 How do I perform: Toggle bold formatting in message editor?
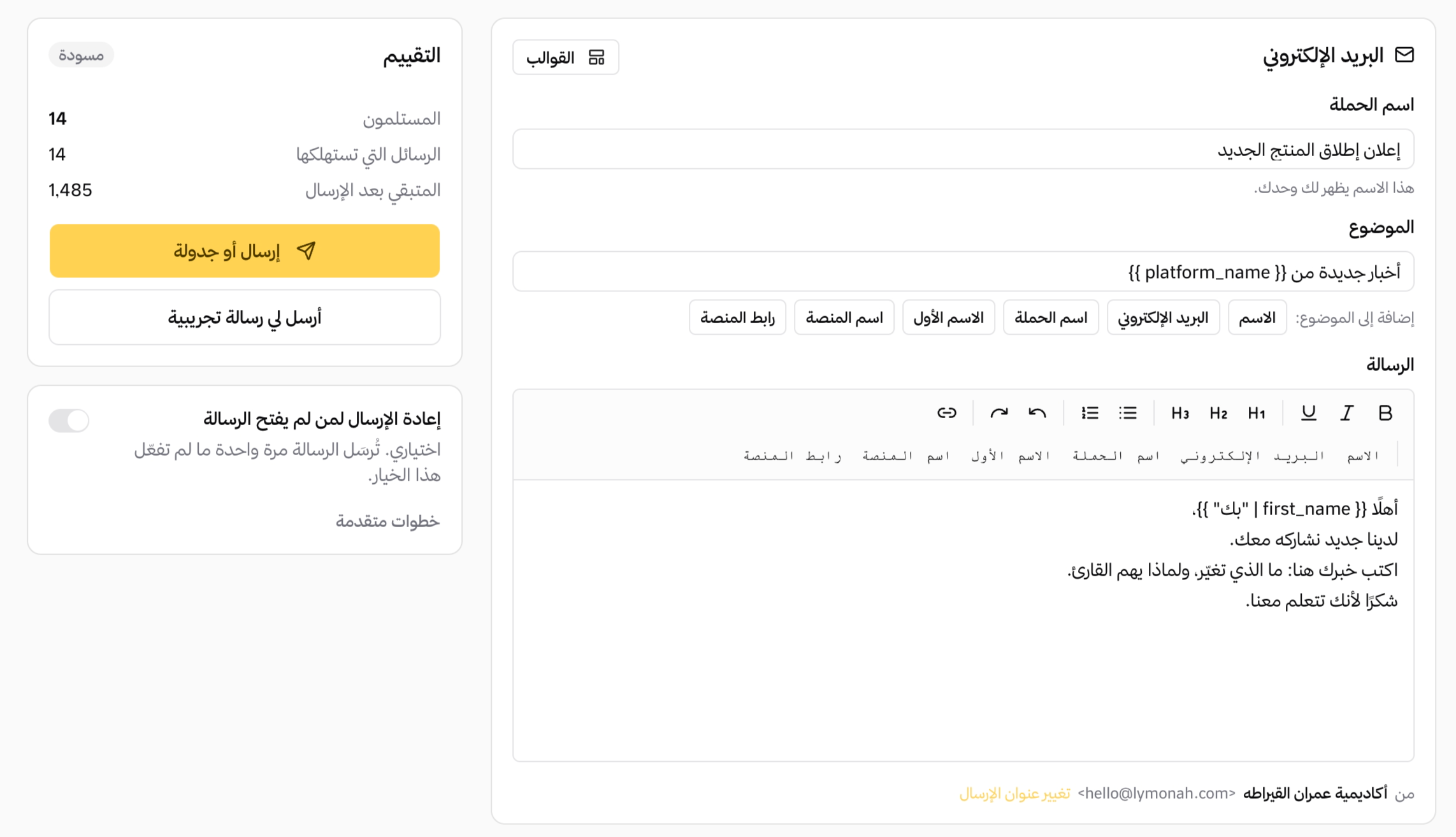(1385, 413)
